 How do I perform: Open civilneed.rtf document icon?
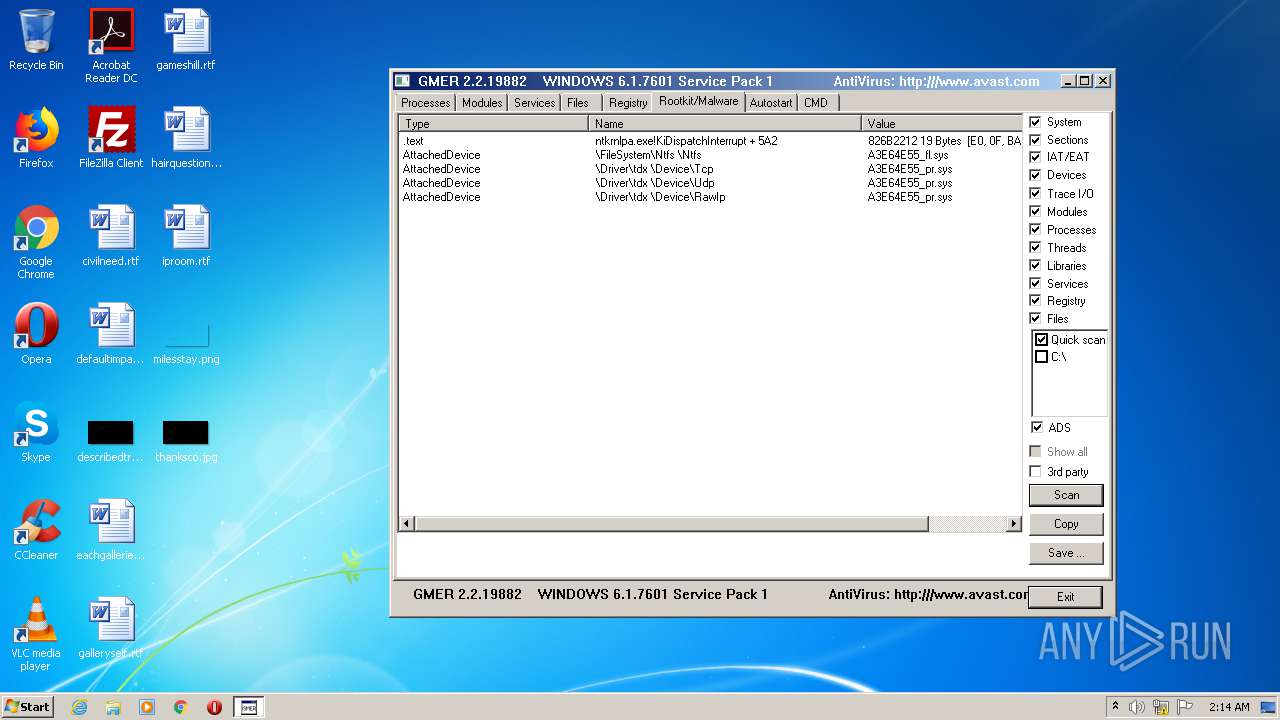click(111, 236)
